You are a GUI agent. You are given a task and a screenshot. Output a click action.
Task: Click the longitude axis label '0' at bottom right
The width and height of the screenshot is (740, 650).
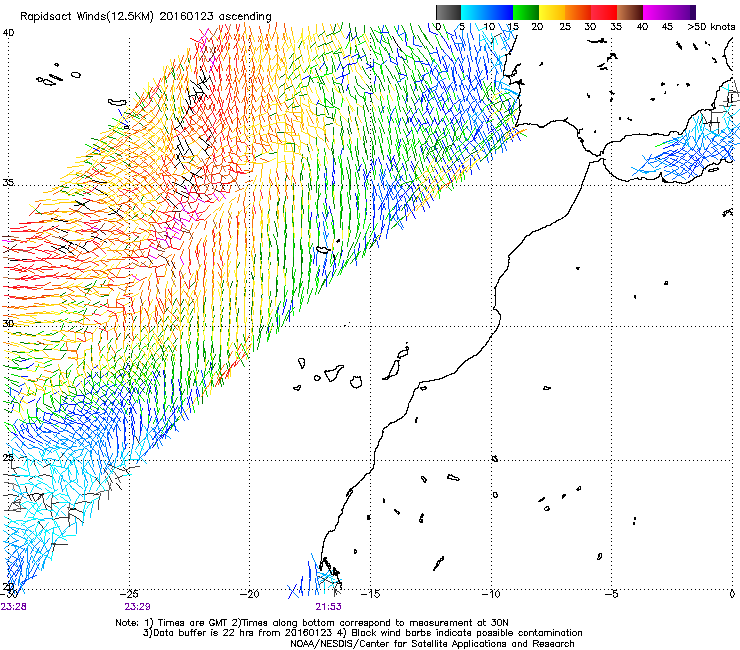coord(732,594)
